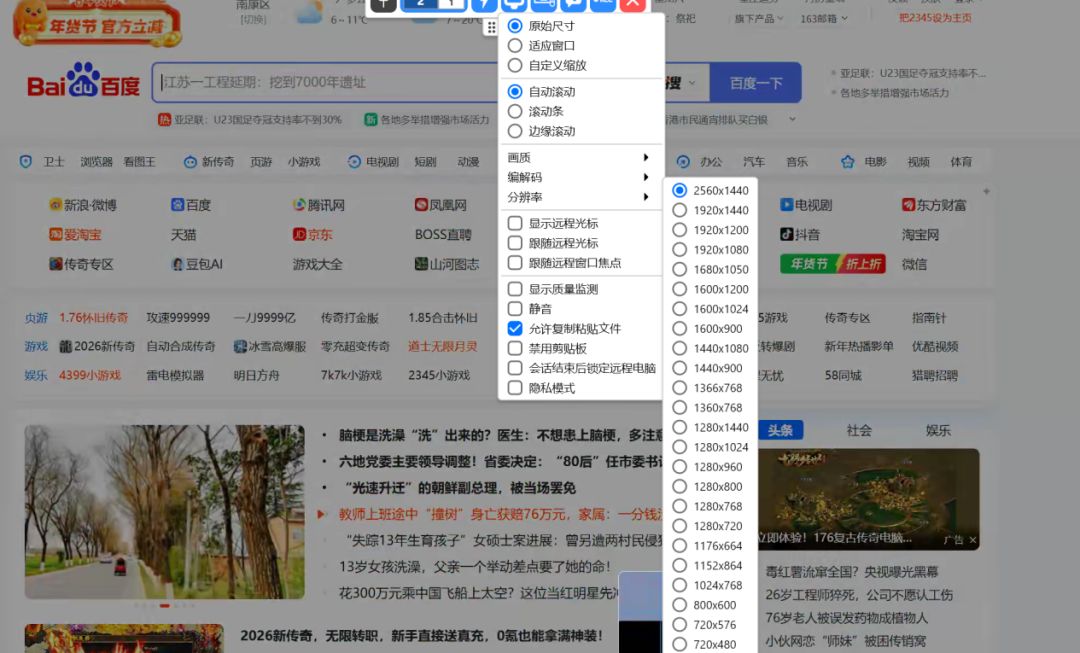The width and height of the screenshot is (1080, 653).
Task: Choose 800x600 resolution
Action: click(x=705, y=605)
